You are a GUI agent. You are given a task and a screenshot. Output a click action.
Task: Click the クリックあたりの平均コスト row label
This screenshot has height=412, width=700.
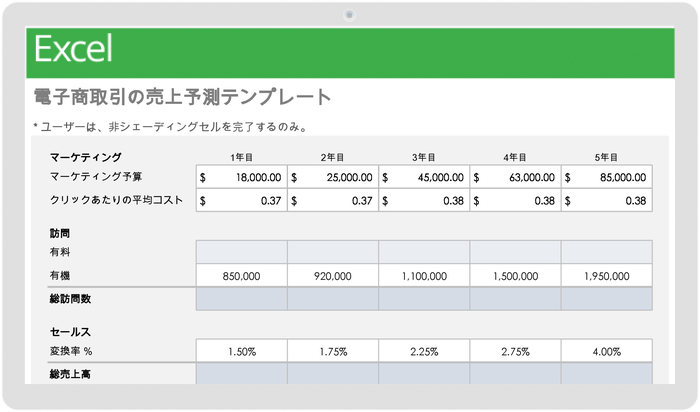point(116,200)
